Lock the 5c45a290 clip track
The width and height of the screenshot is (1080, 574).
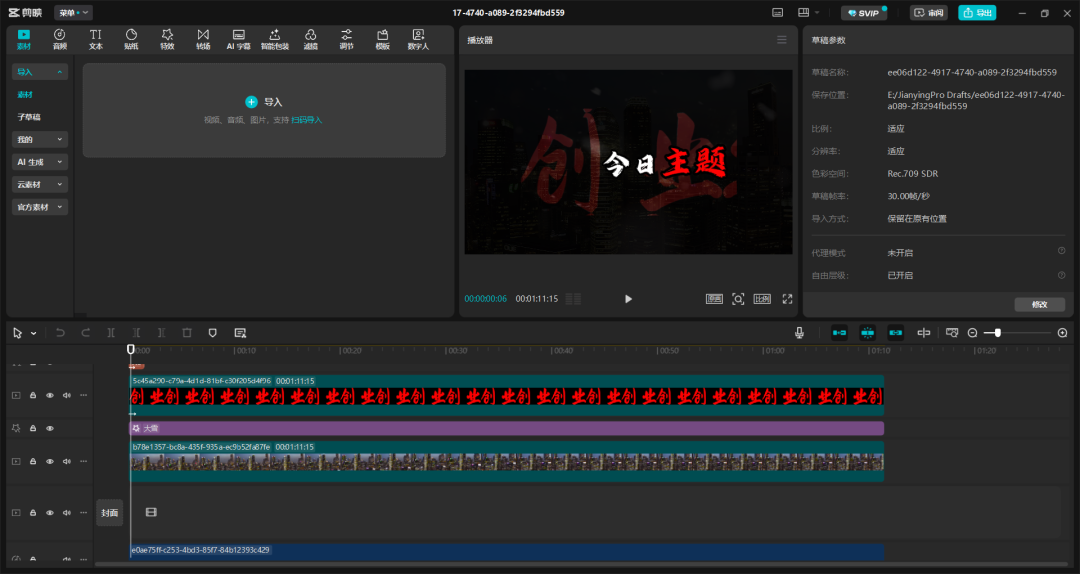[32, 396]
